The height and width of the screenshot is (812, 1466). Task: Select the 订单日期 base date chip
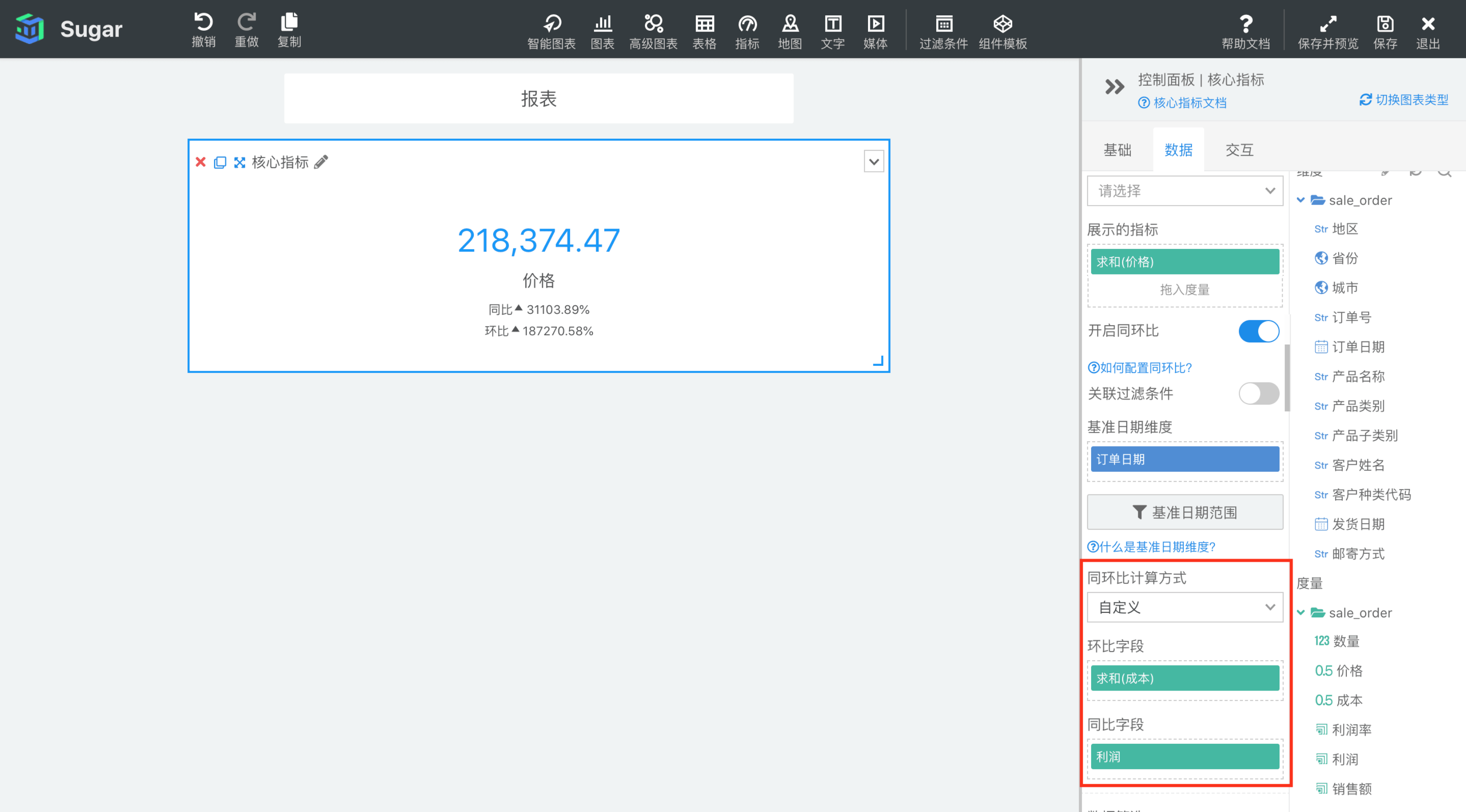(x=1185, y=459)
